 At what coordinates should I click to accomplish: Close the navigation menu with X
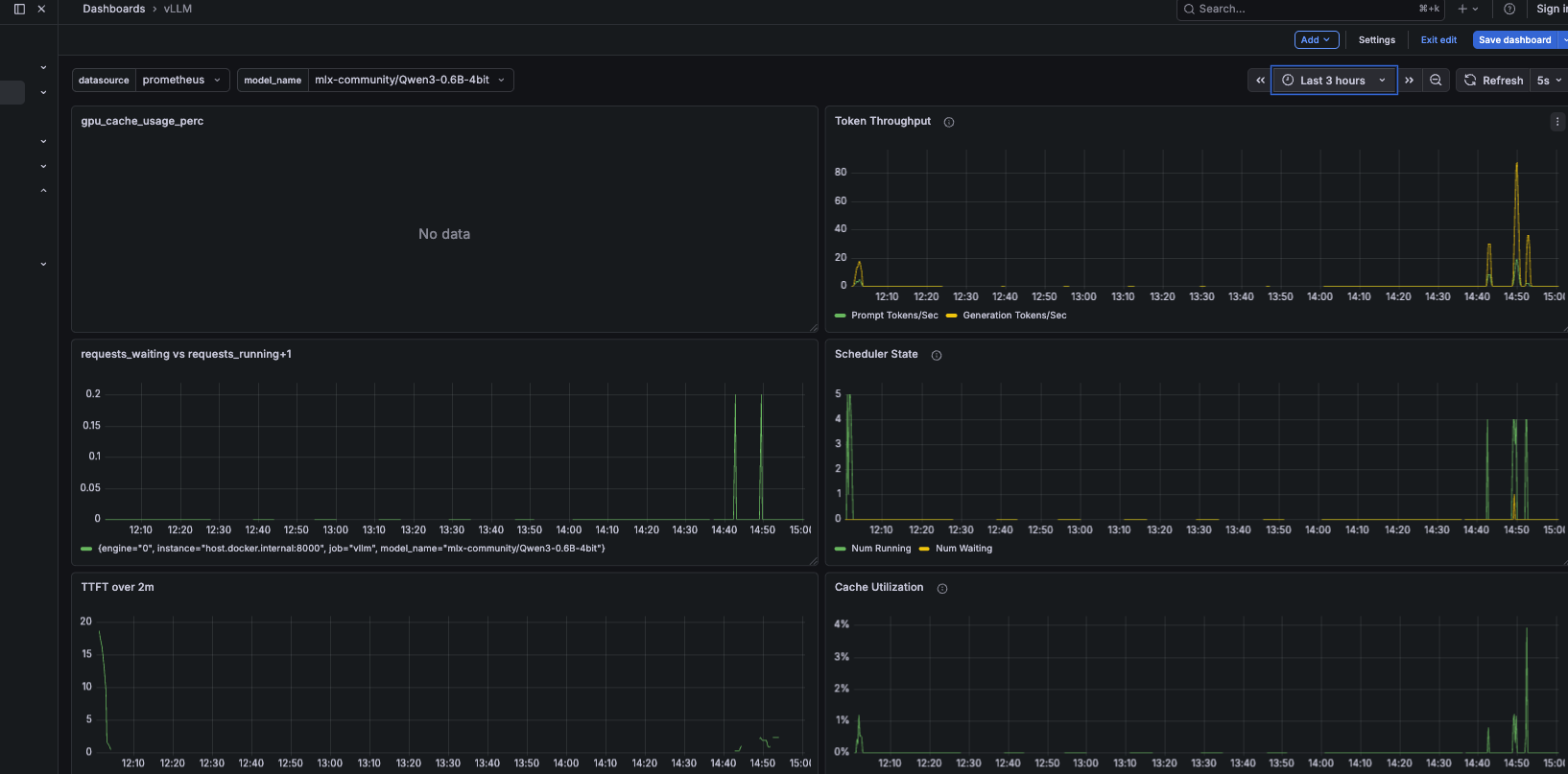pos(41,9)
